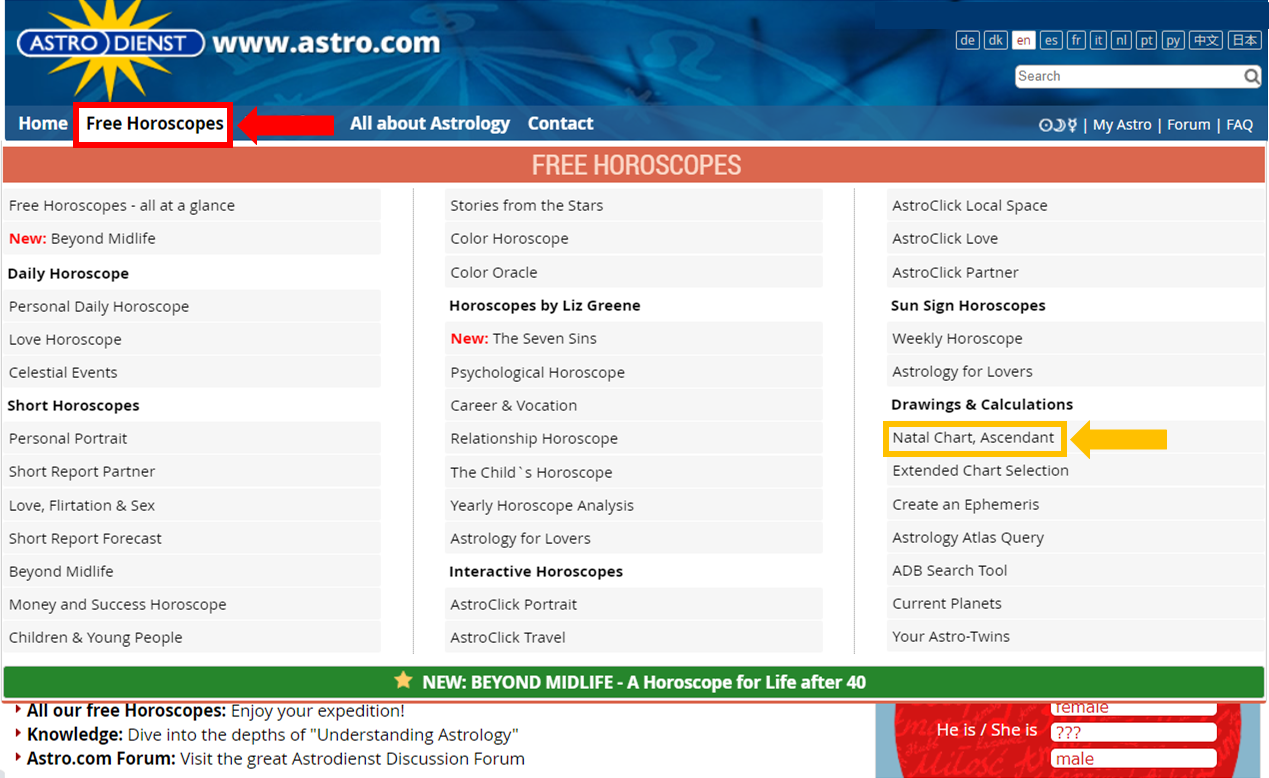Click the green Beyond Midlife banner
The height and width of the screenshot is (778, 1269).
click(634, 682)
